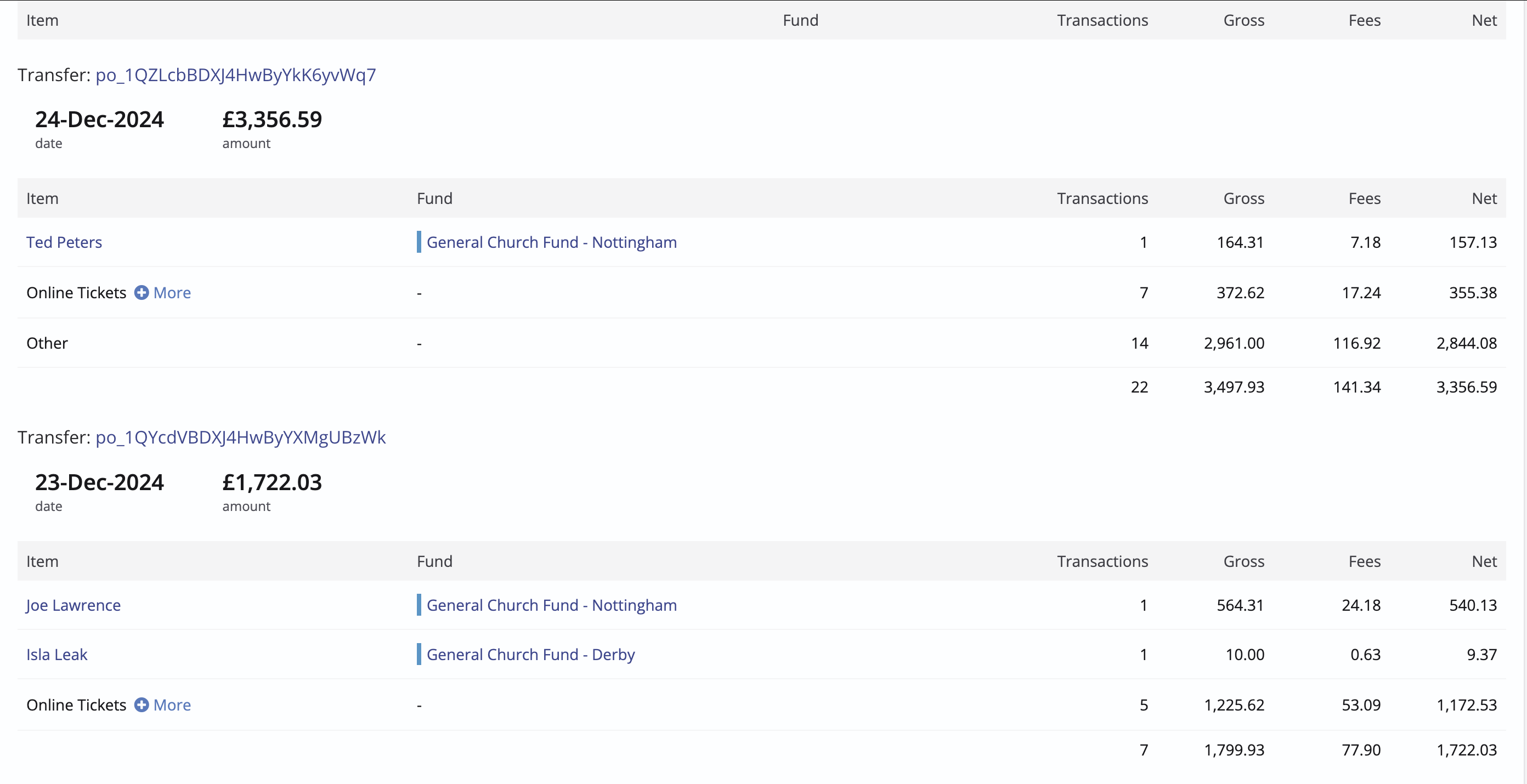The width and height of the screenshot is (1527, 784).
Task: Click total gross 3,497.93
Action: (1234, 387)
